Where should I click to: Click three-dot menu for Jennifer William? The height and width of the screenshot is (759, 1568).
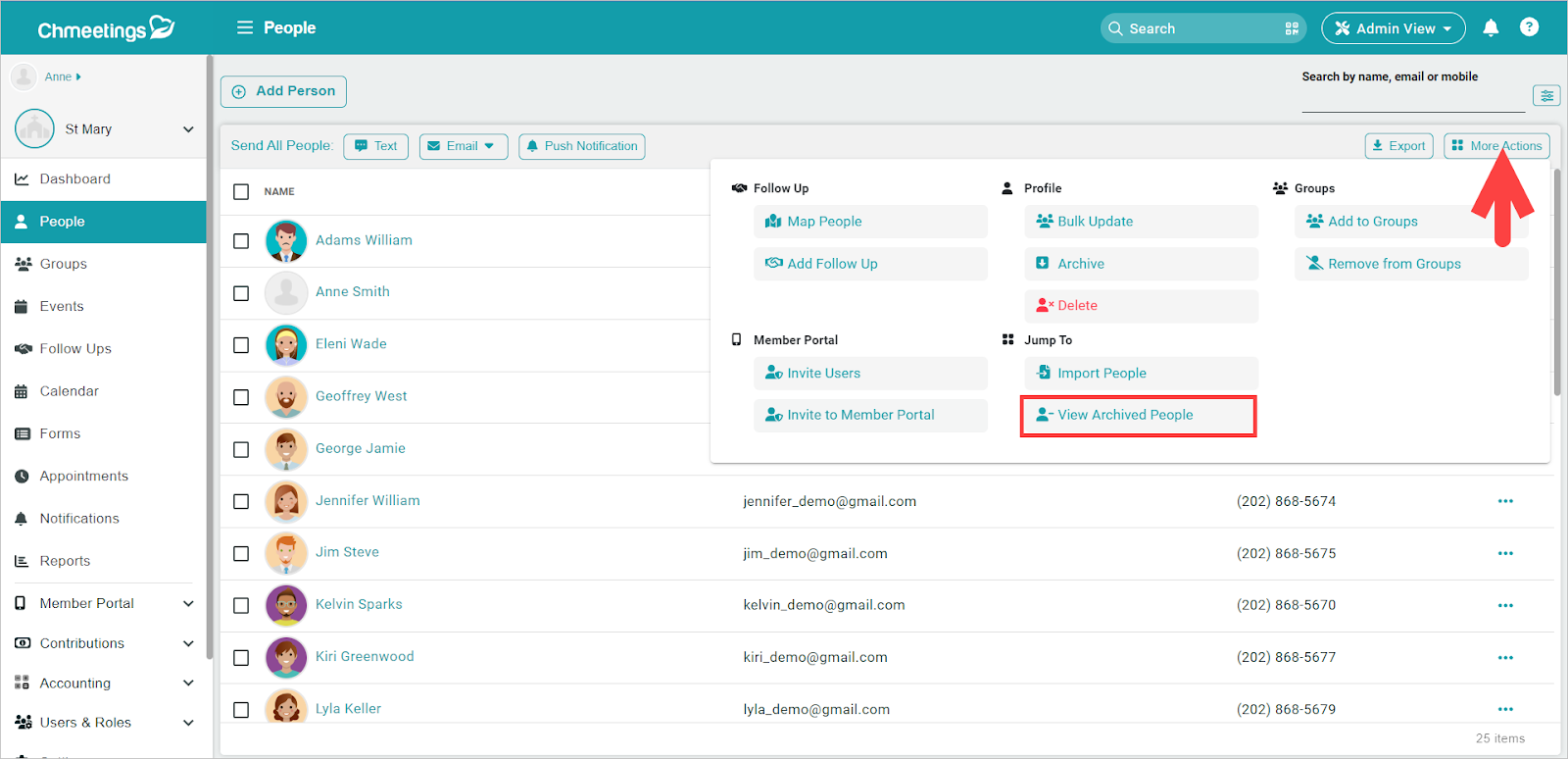click(1505, 501)
